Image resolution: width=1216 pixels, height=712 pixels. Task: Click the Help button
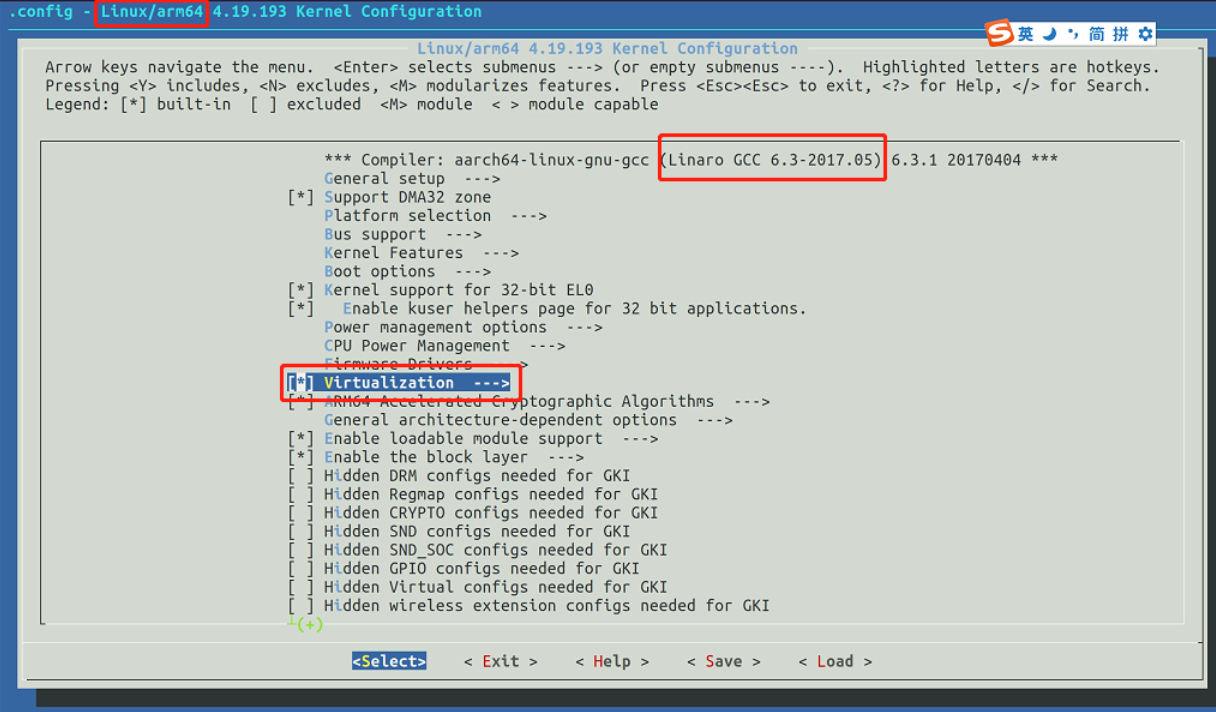pyautogui.click(x=612, y=661)
